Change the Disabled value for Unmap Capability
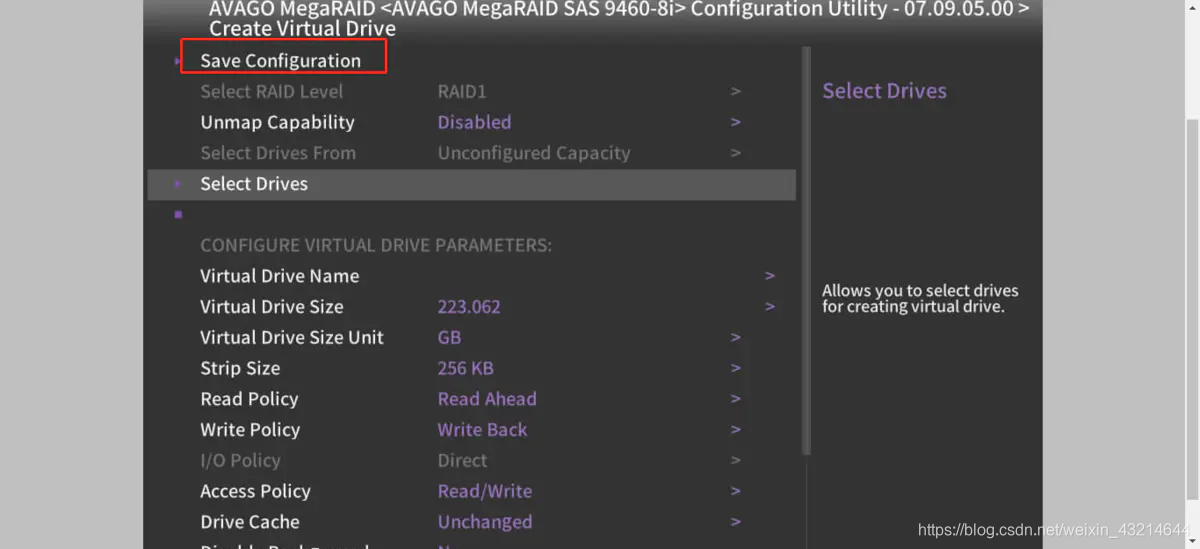The width and height of the screenshot is (1200, 549). [x=474, y=122]
